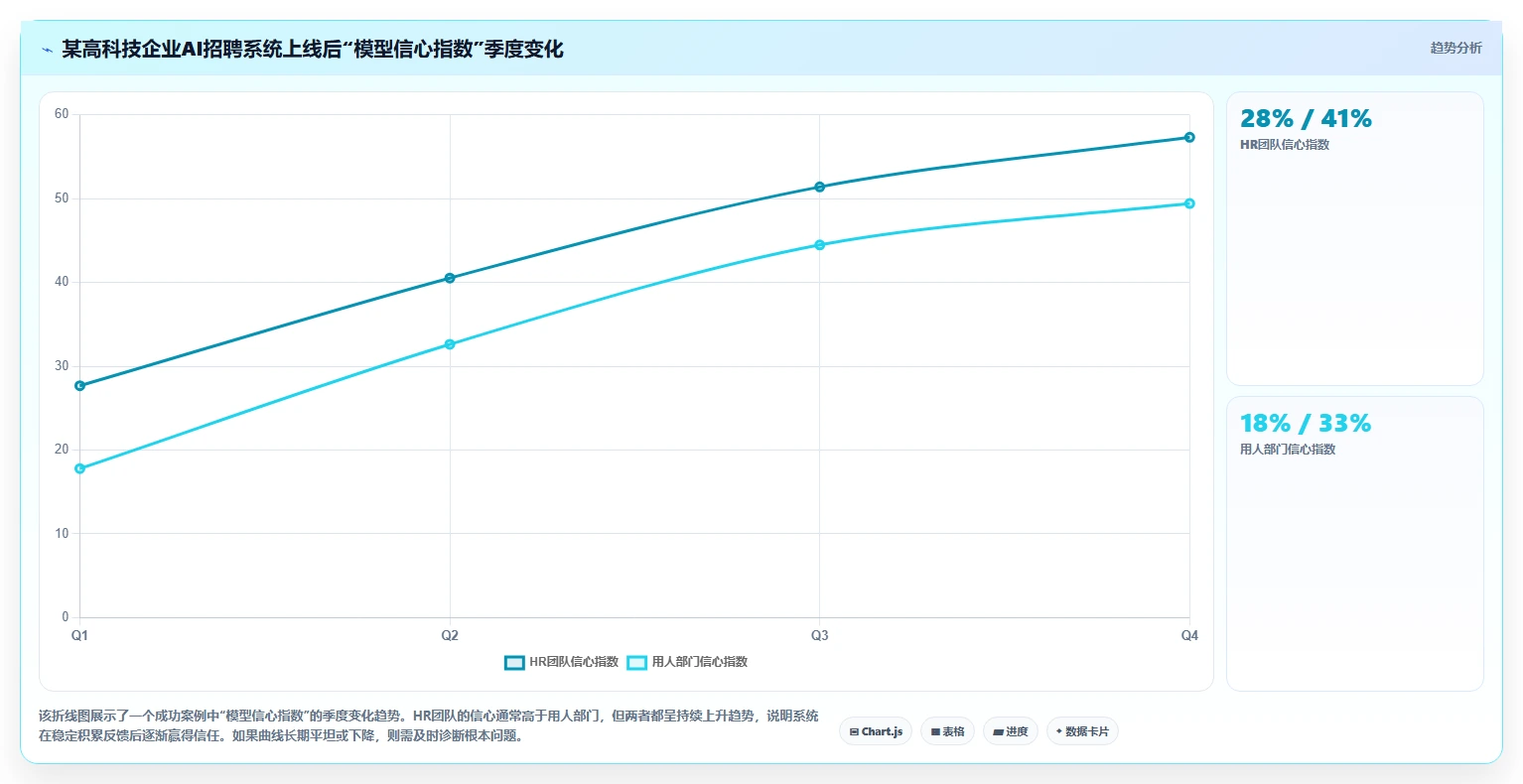Viewport: 1523px width, 784px height.
Task: Click the 30 y-axis tick label
Action: click(x=62, y=366)
